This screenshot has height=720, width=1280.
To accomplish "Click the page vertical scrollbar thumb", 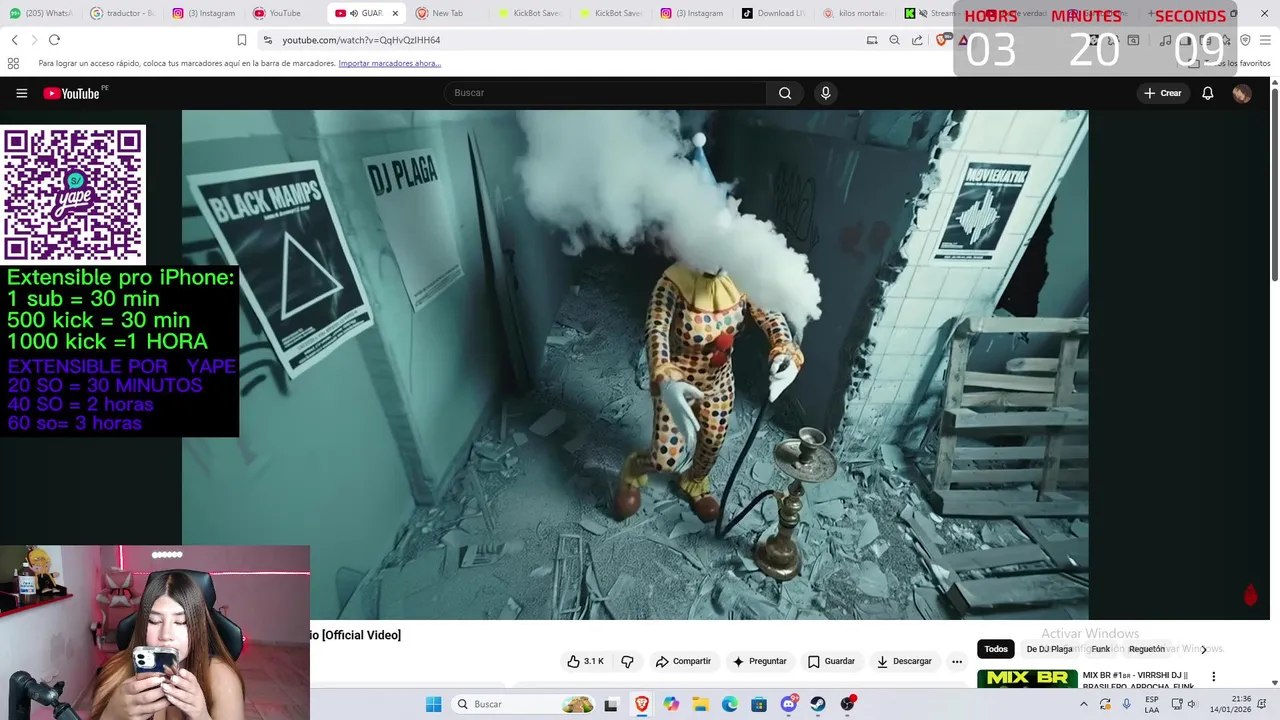I will pos(1274,185).
